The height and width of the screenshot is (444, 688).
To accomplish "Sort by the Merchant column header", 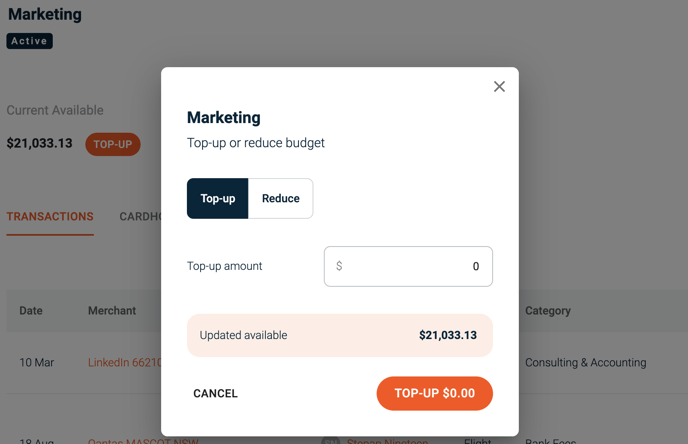I will pyautogui.click(x=112, y=311).
